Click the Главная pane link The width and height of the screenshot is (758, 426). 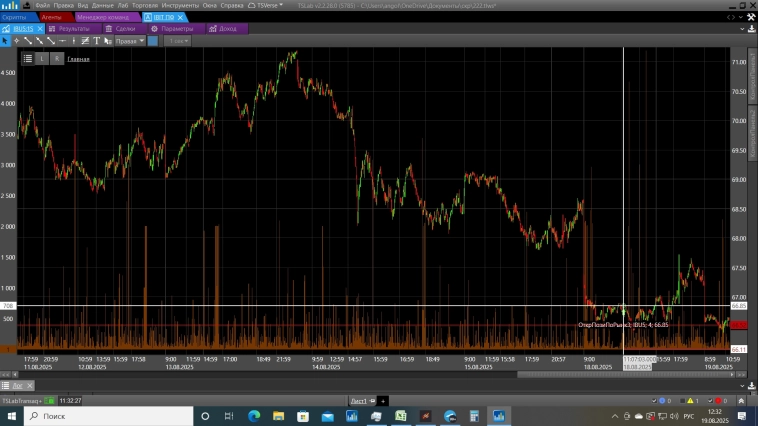(x=78, y=59)
